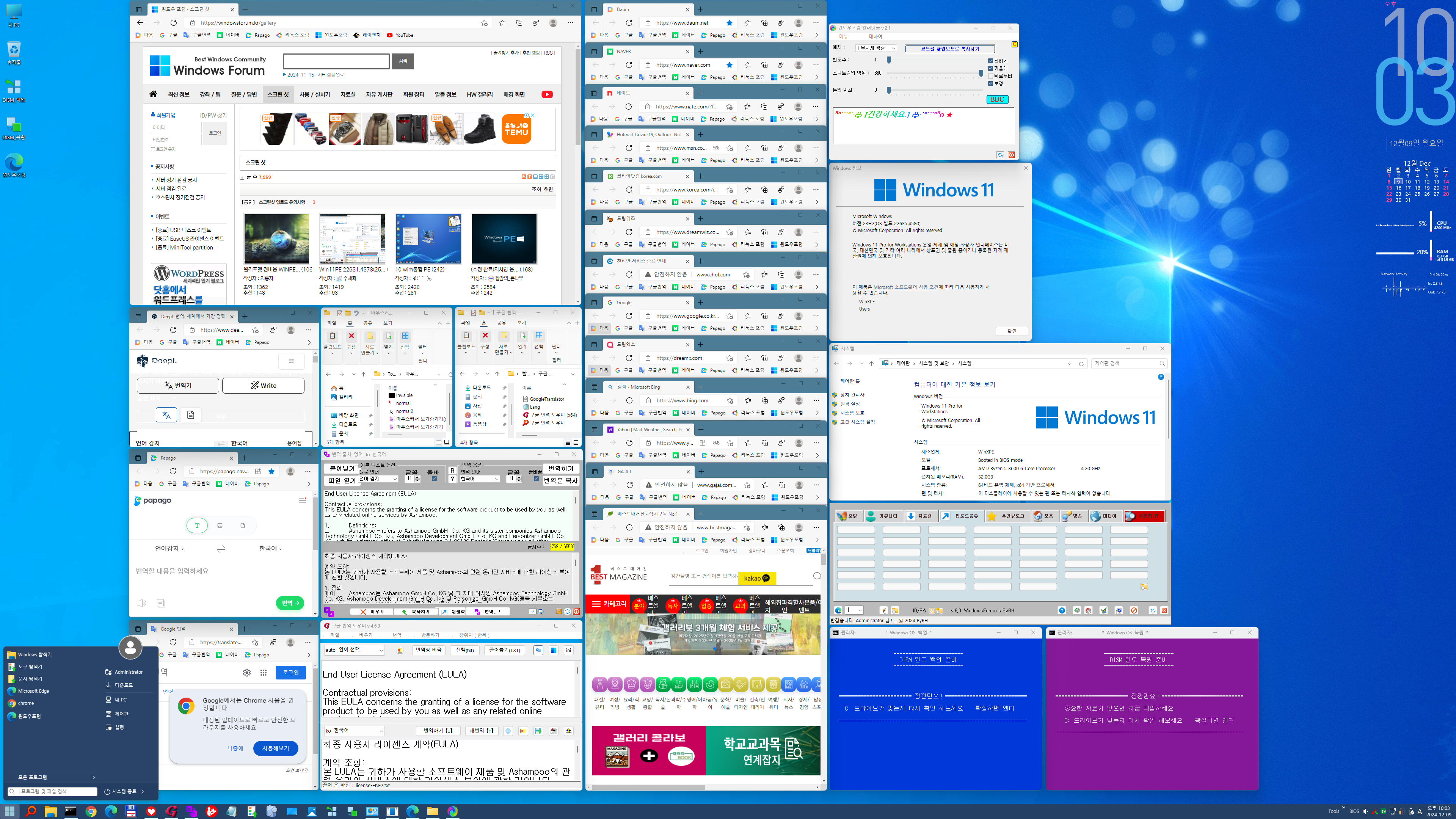This screenshot has height=819, width=1456.
Task: Open Chrome from the taskbar
Action: click(91, 811)
